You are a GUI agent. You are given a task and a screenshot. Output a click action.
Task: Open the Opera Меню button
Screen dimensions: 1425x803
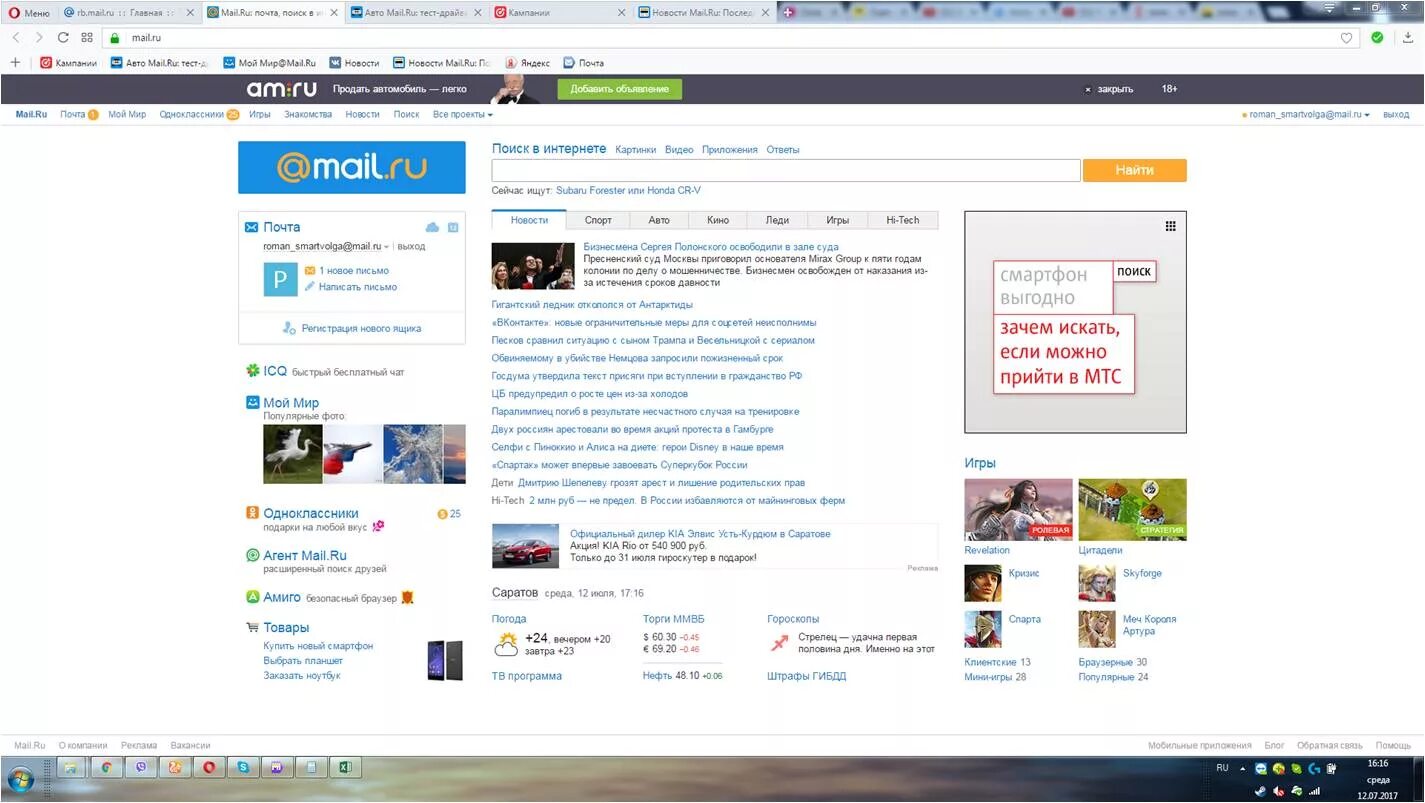[x=29, y=13]
